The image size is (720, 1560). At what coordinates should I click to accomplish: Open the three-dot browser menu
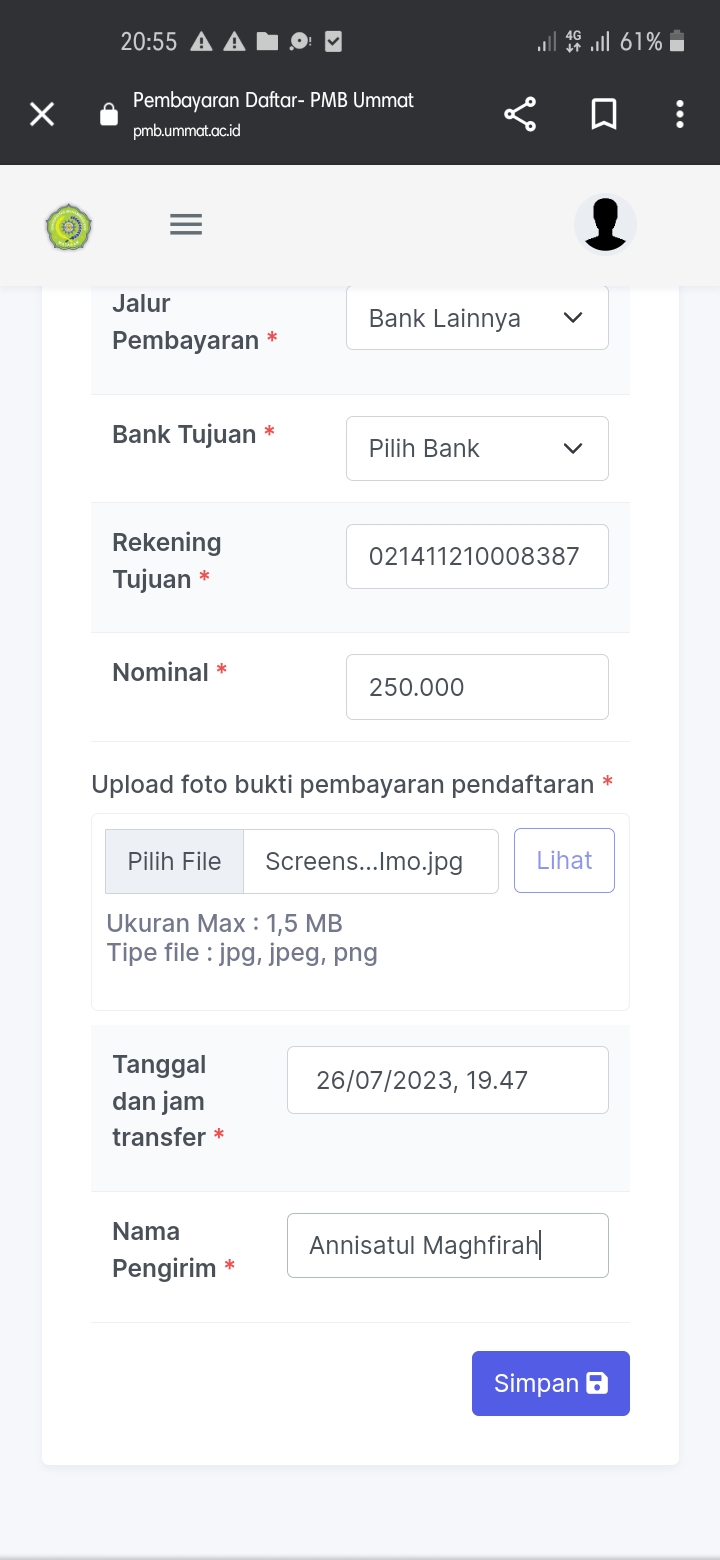coord(680,115)
